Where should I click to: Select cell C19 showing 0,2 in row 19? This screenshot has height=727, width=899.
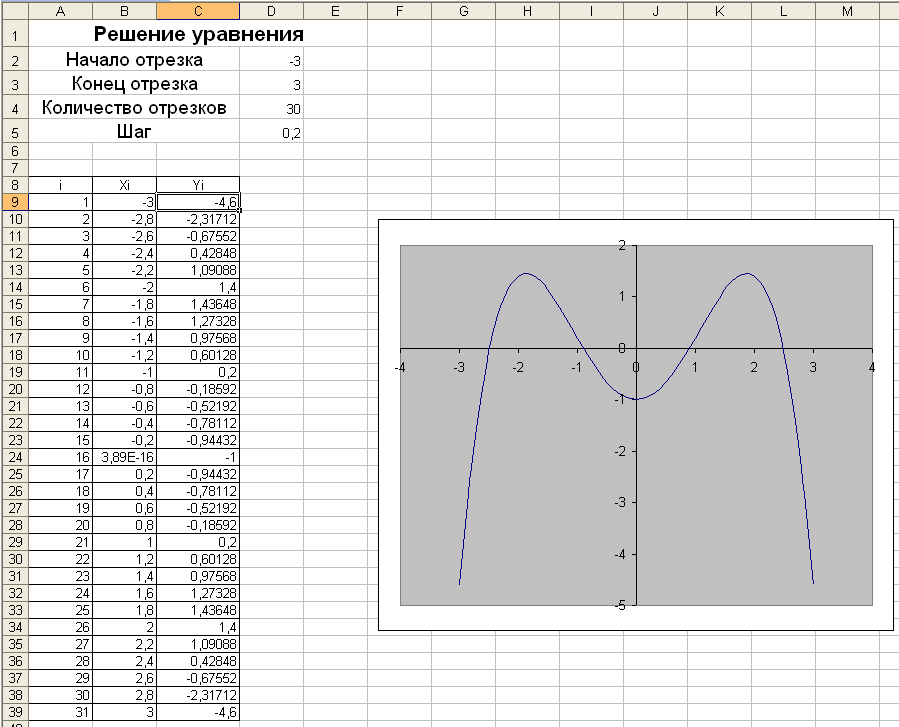click(x=198, y=372)
